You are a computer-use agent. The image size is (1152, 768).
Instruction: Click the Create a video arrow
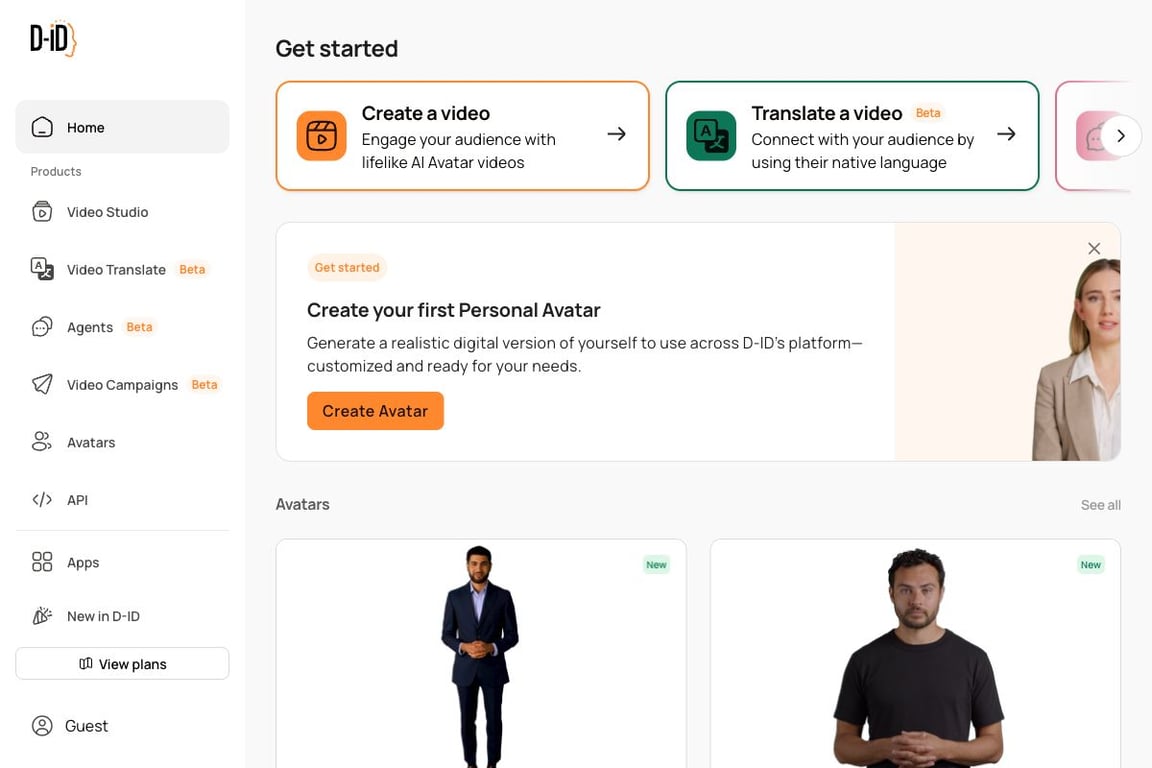click(x=617, y=134)
